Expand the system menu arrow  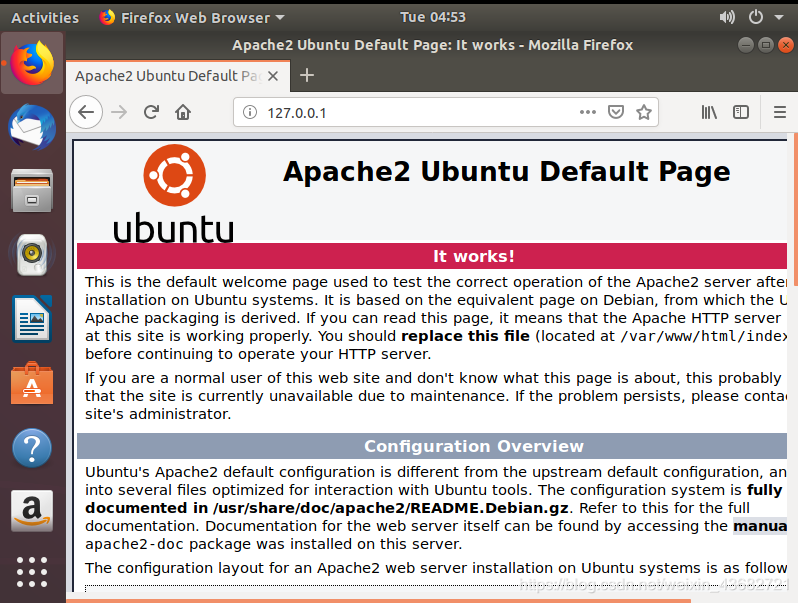(779, 17)
